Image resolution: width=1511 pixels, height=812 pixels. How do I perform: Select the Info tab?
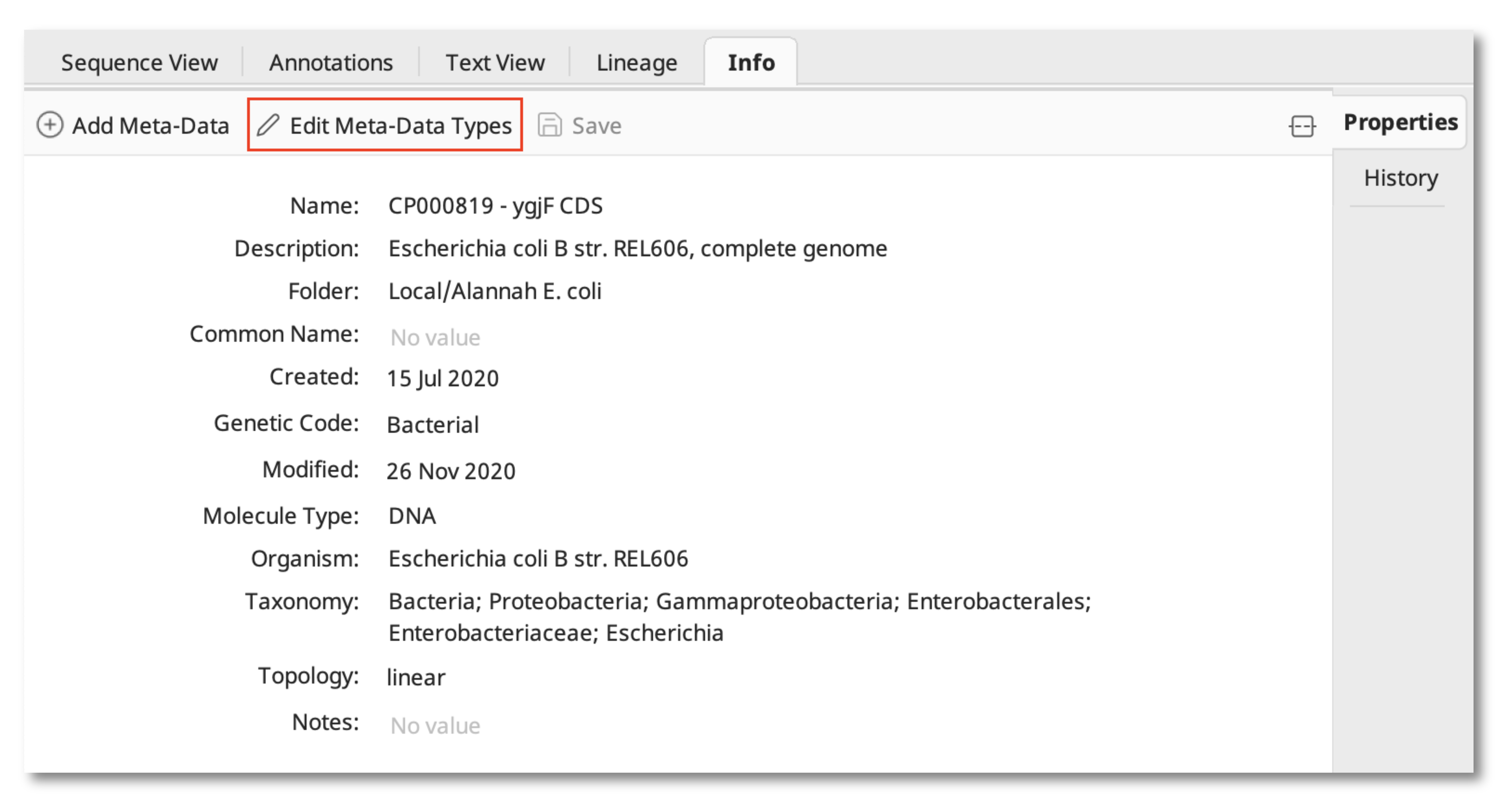pos(751,62)
